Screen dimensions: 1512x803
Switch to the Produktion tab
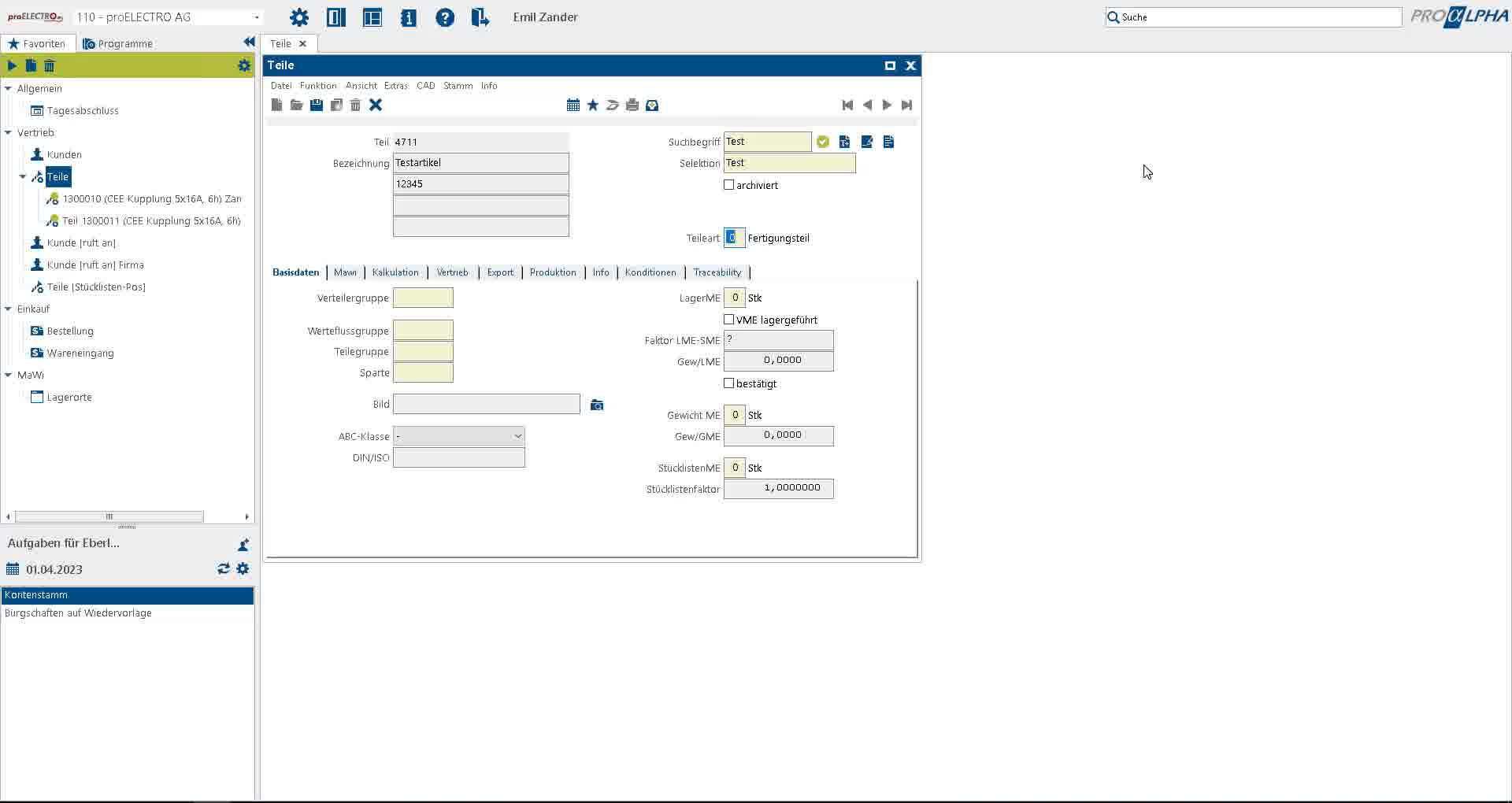click(553, 272)
